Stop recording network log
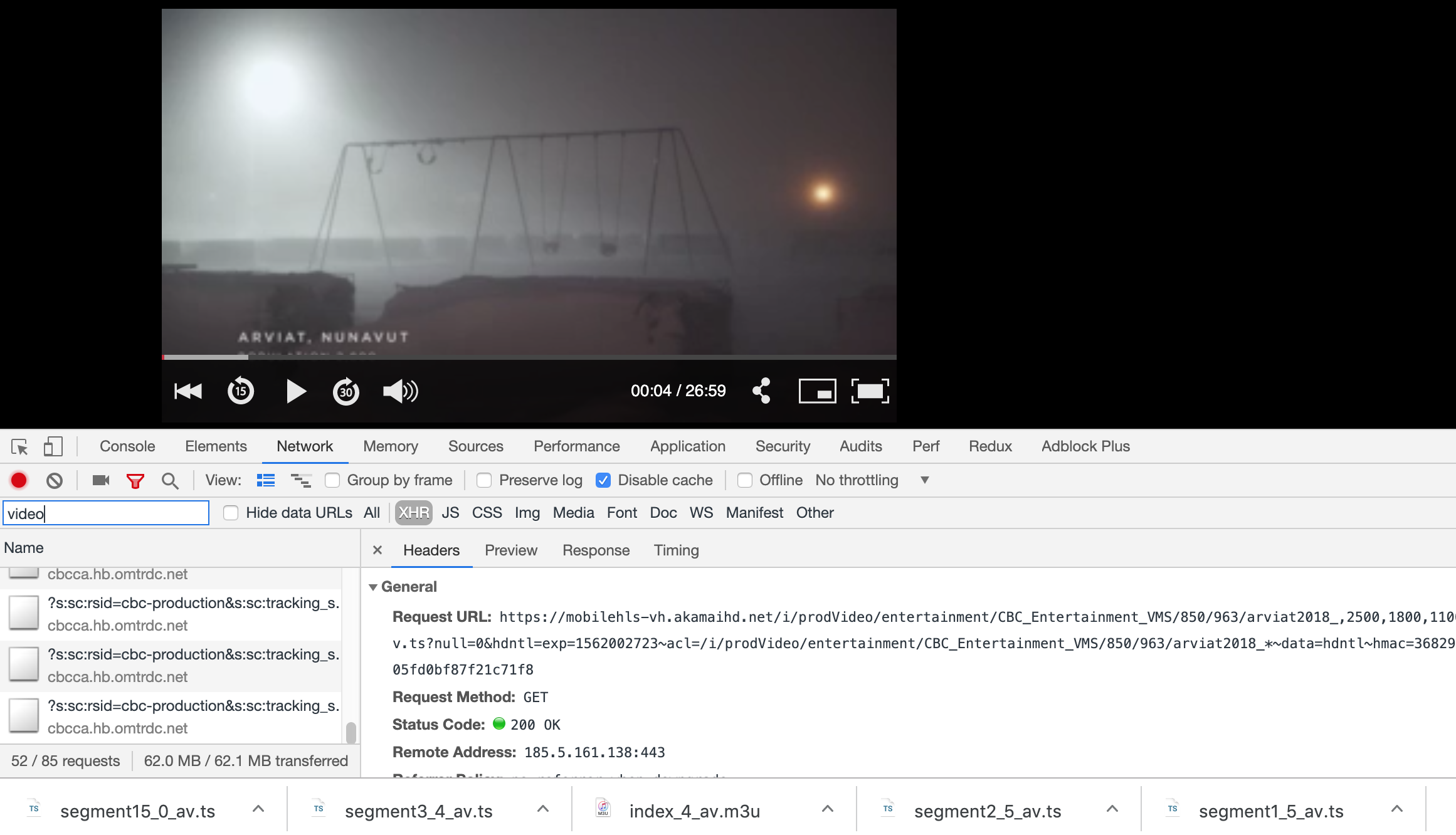Image resolution: width=1456 pixels, height=835 pixels. click(x=19, y=480)
